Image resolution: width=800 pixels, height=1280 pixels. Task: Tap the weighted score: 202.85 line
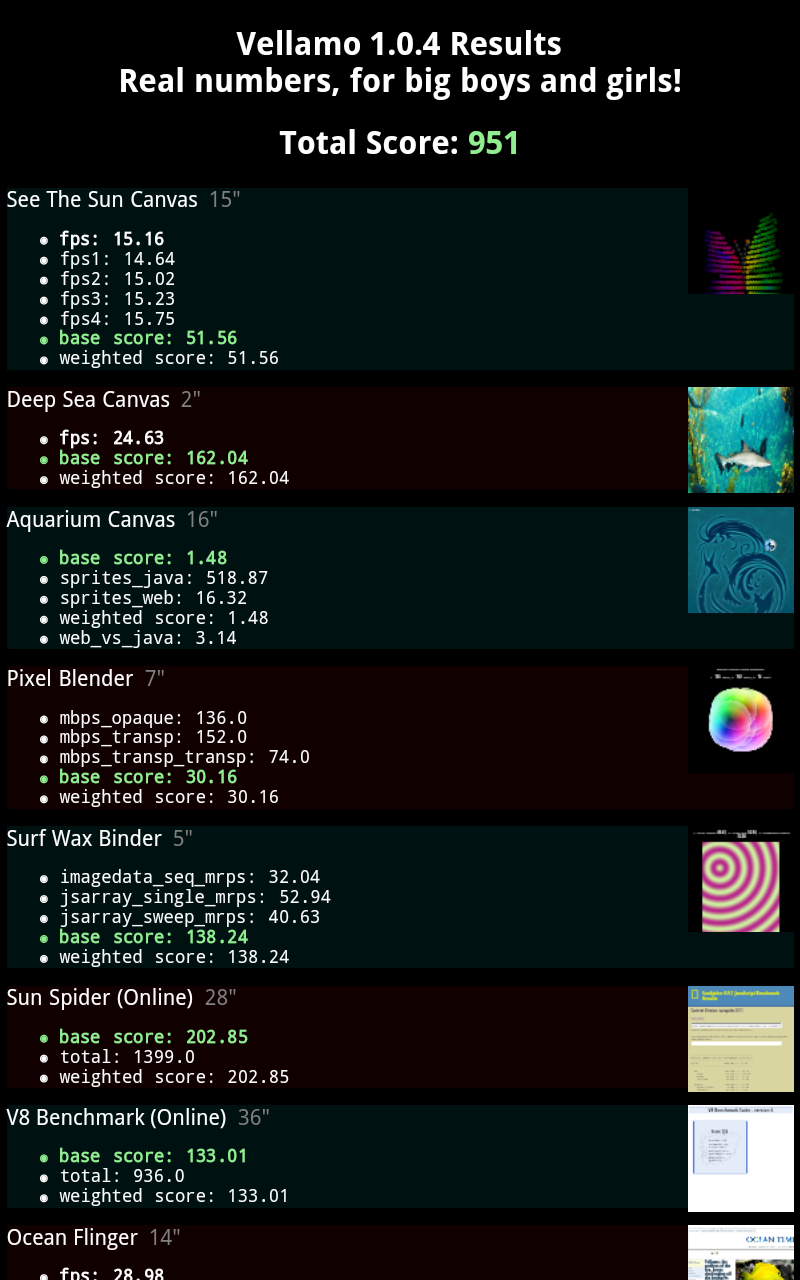pyautogui.click(x=174, y=1077)
